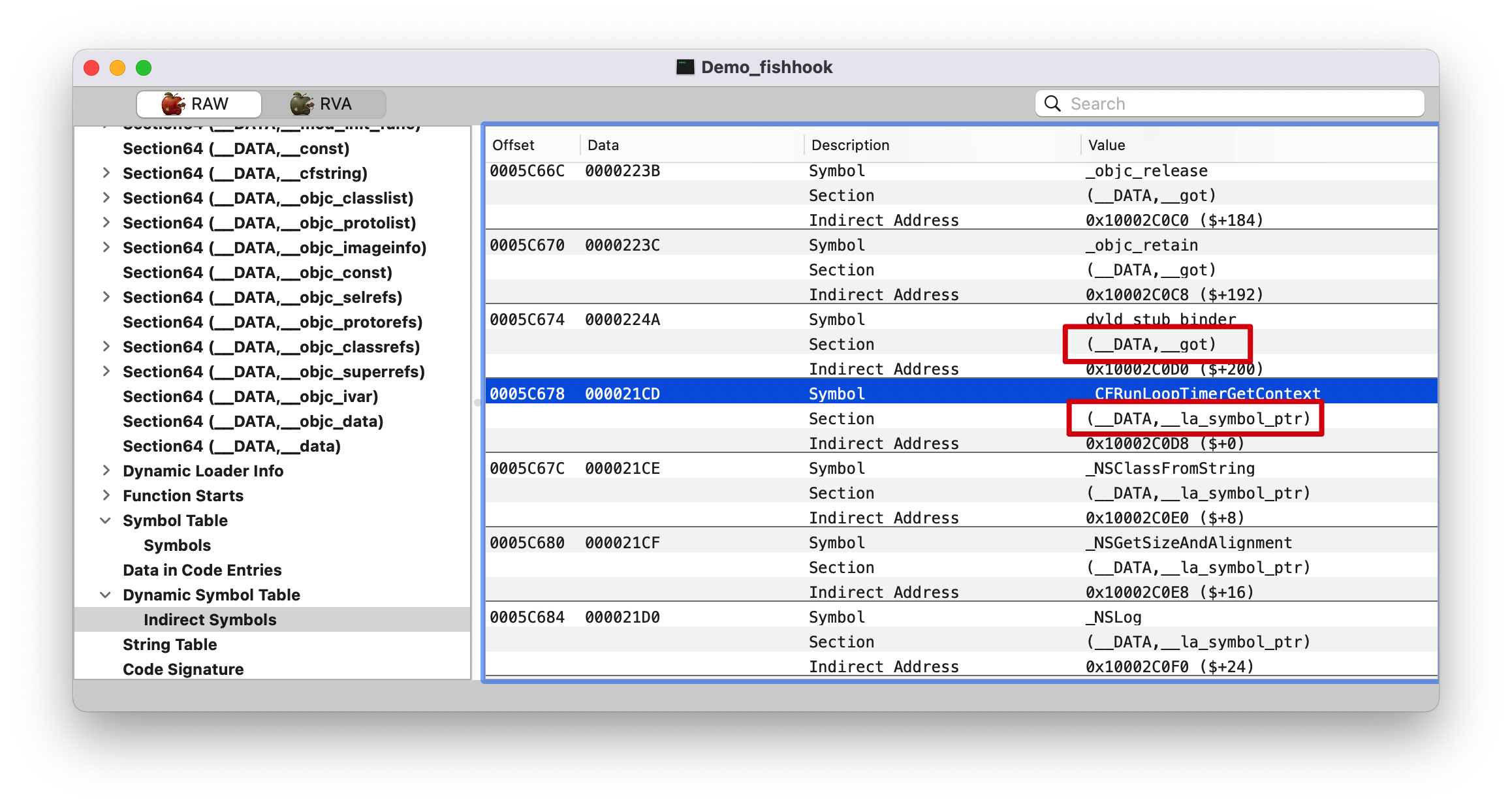1512x808 pixels.
Task: Expand Section64 (__DATA,__cfstring)
Action: 106,173
